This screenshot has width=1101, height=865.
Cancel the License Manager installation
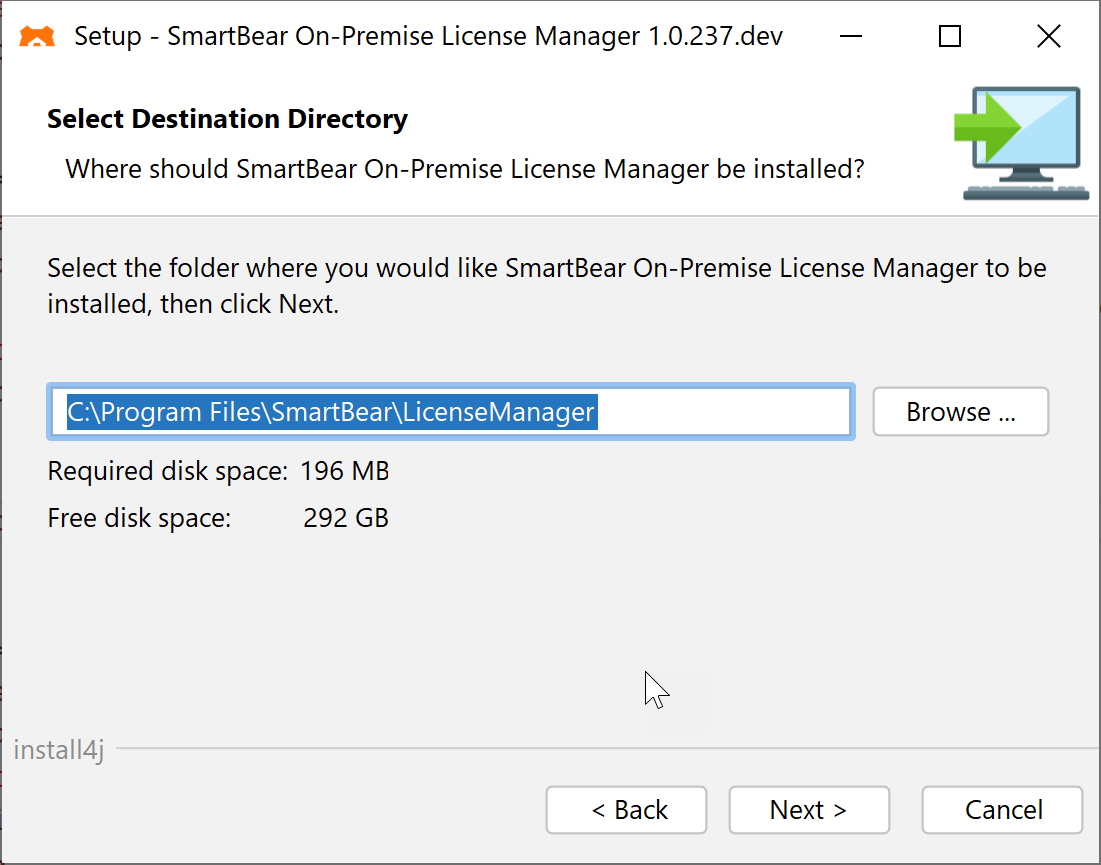[1001, 810]
